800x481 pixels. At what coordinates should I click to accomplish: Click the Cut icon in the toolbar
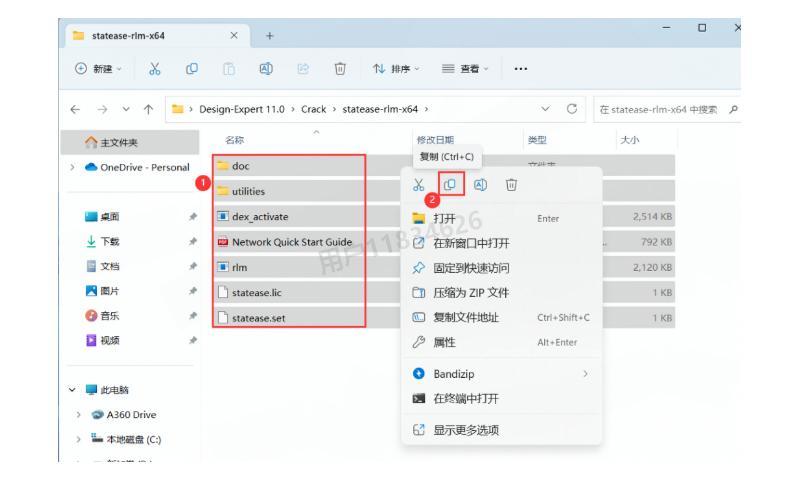pos(155,69)
